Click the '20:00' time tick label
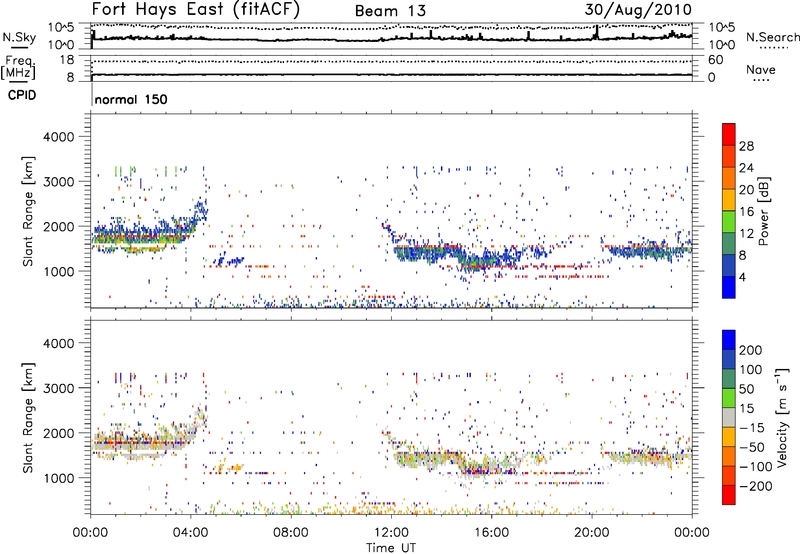Viewport: 800px width, 554px height. (592, 533)
